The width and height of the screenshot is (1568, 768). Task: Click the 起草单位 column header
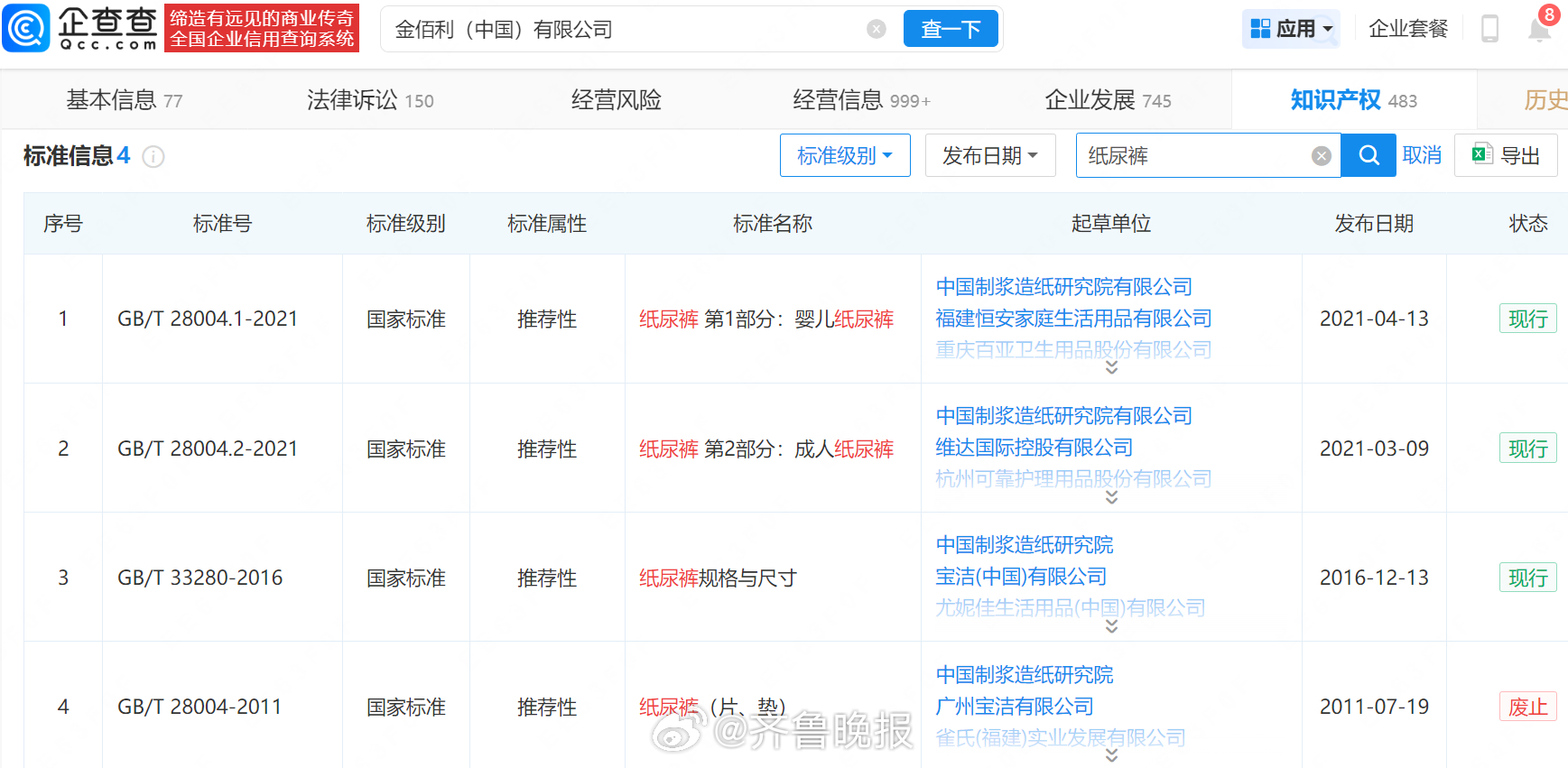[1111, 224]
